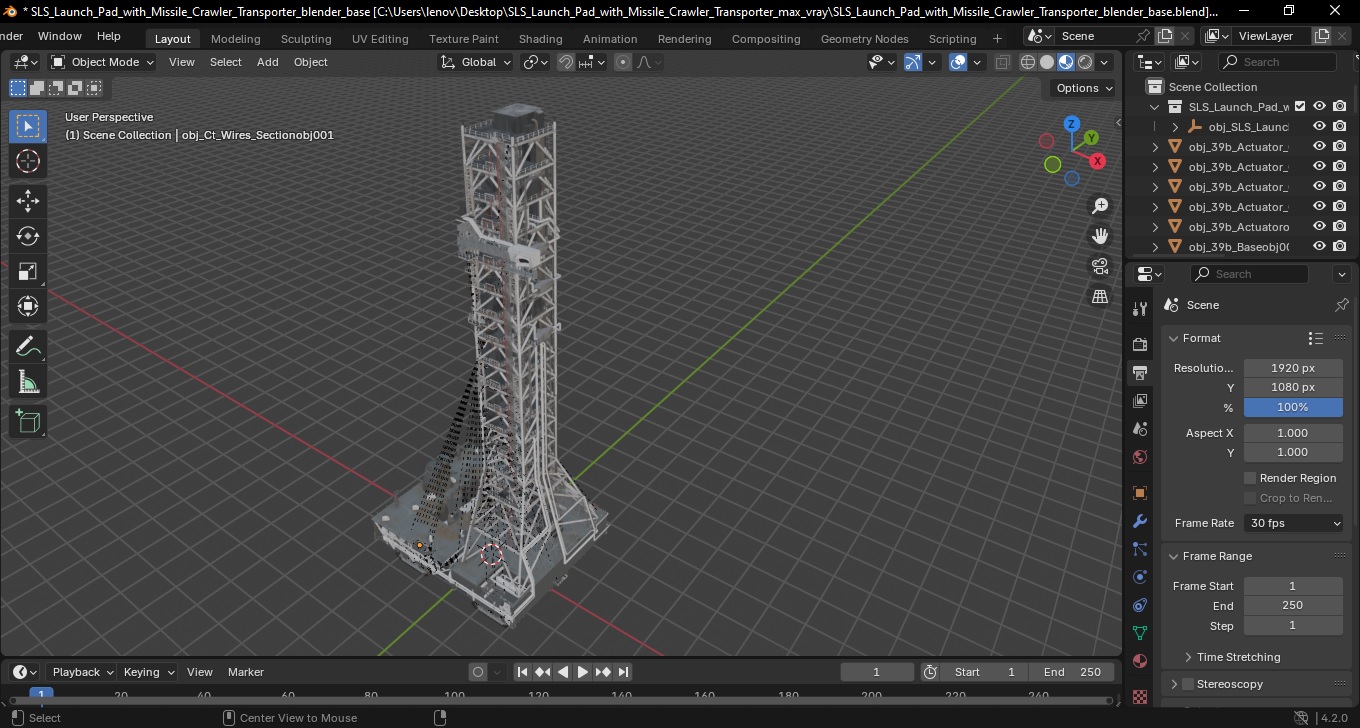Image resolution: width=1360 pixels, height=728 pixels.
Task: Select the Move tool
Action: coord(28,201)
